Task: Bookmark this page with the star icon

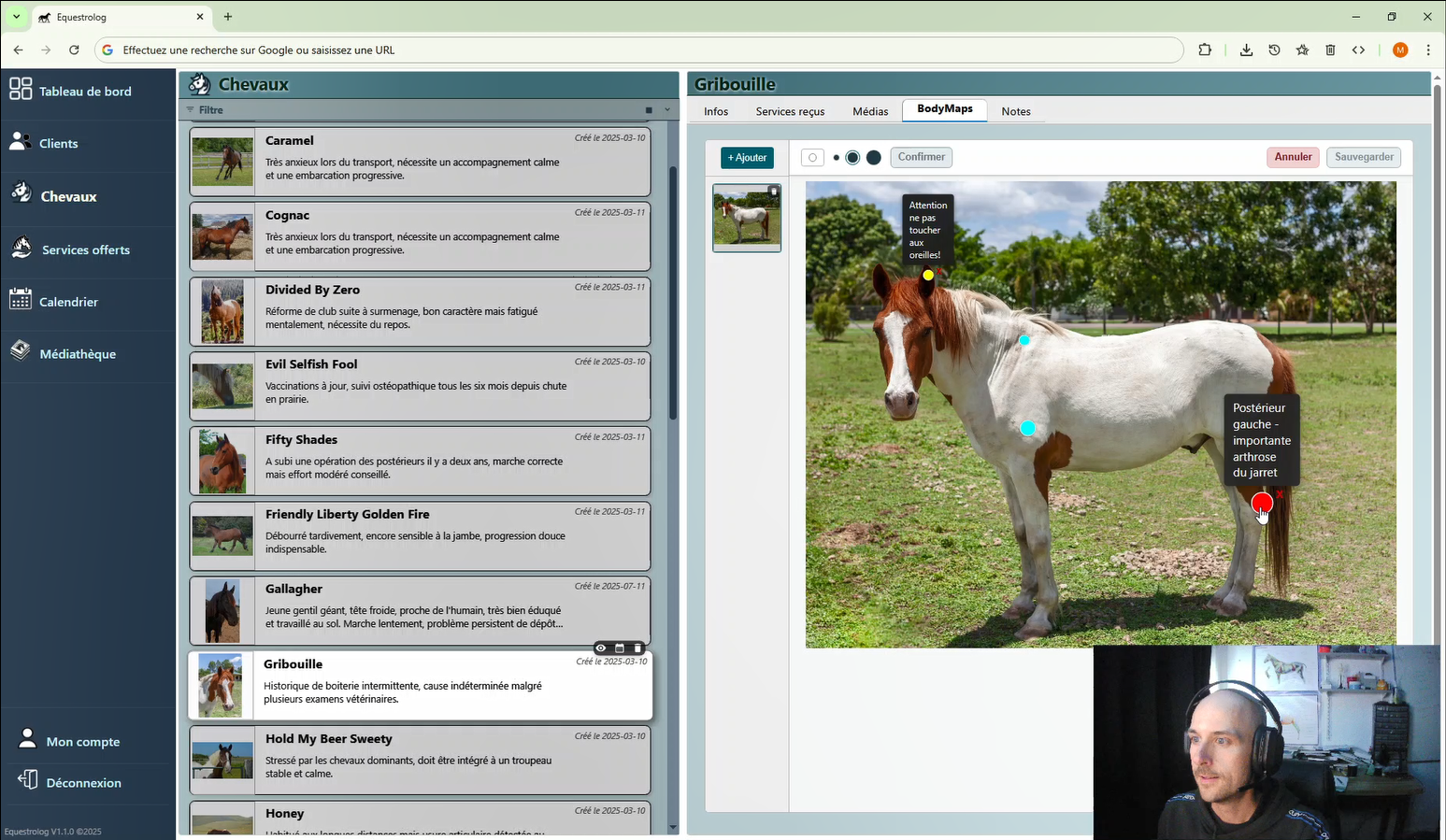Action: (1302, 50)
